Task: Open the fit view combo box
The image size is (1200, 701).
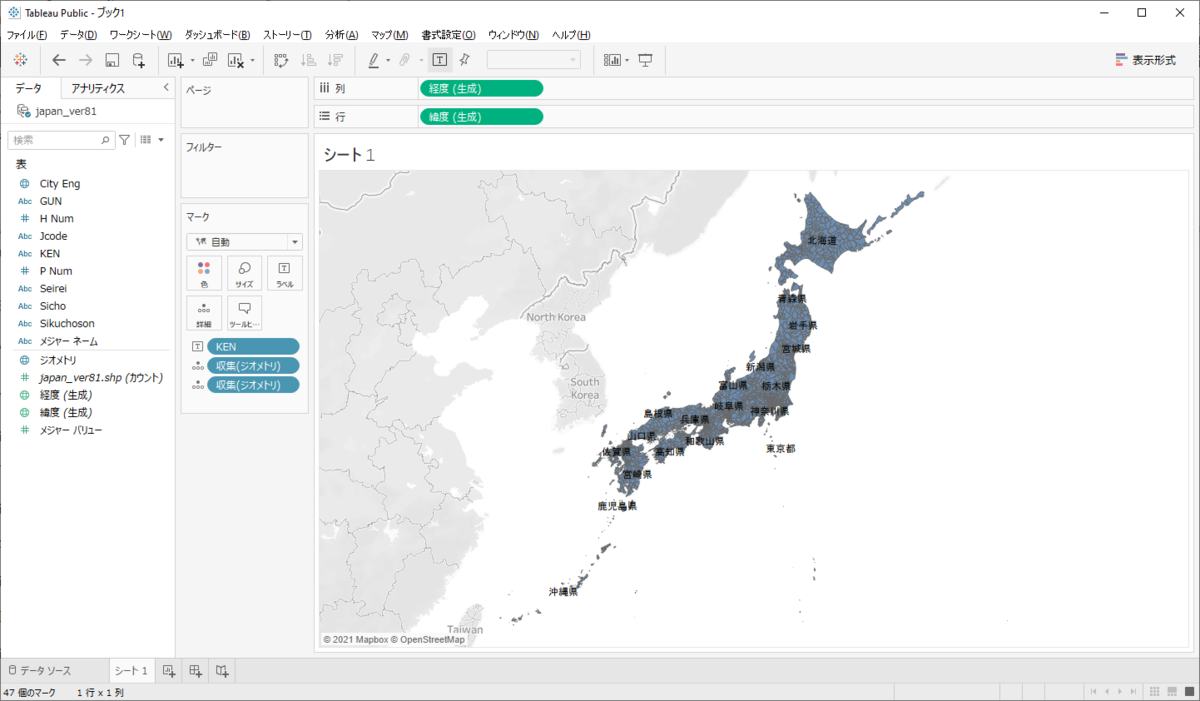Action: coord(533,60)
